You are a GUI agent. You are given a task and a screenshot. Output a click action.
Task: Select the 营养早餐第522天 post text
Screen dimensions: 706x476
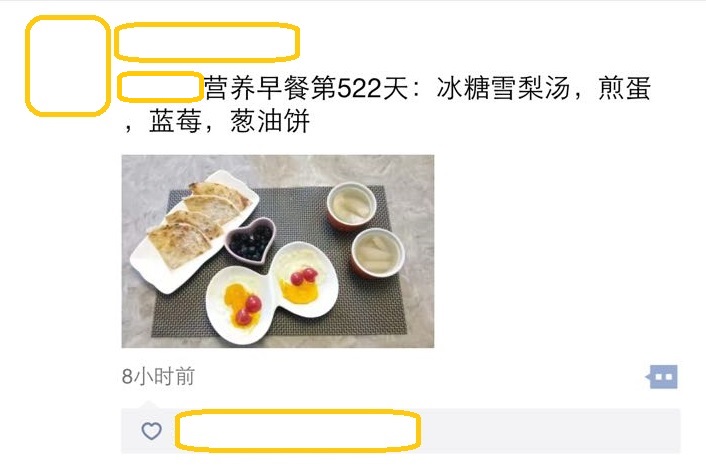tap(306, 88)
